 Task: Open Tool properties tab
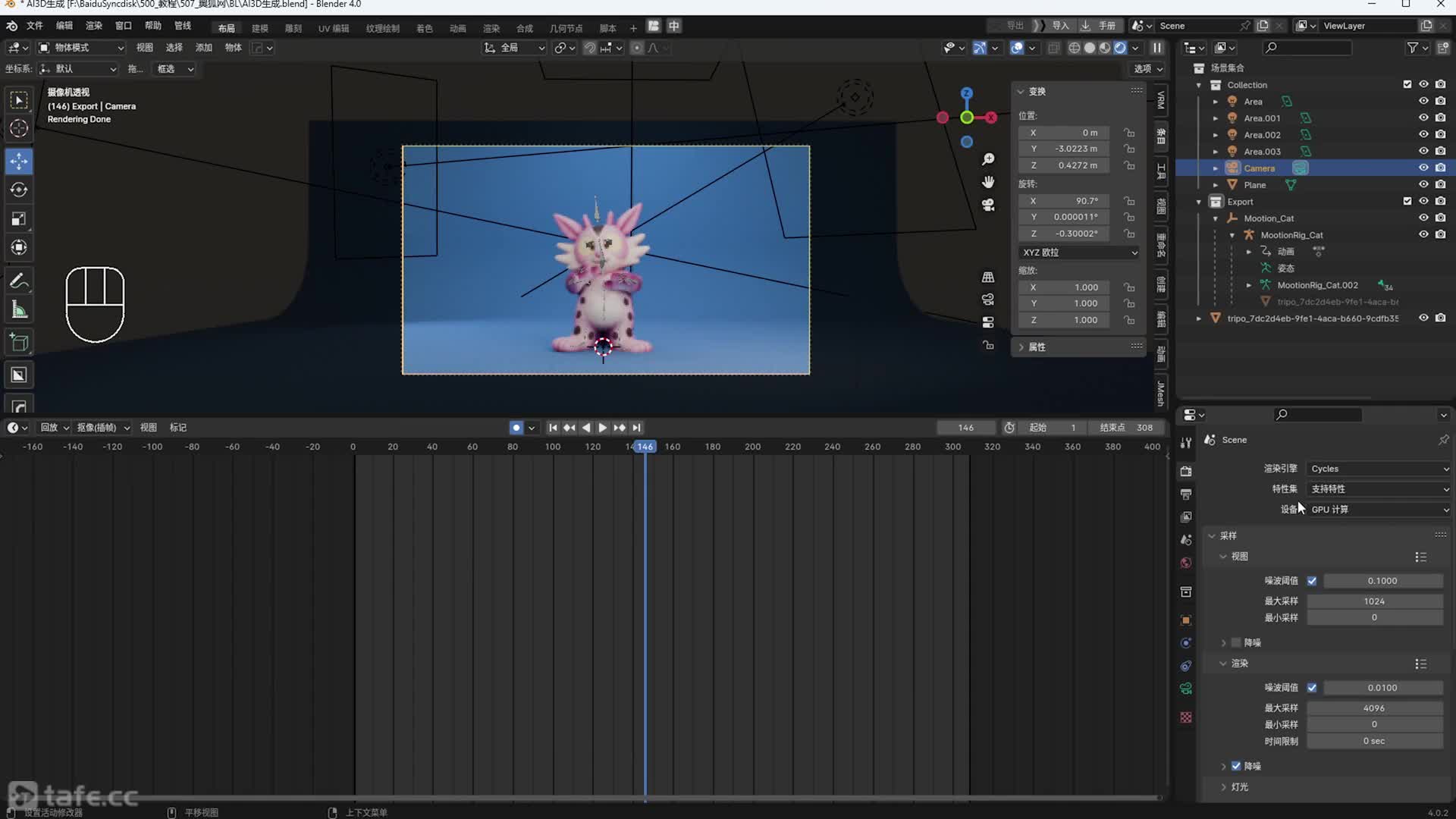click(1186, 442)
